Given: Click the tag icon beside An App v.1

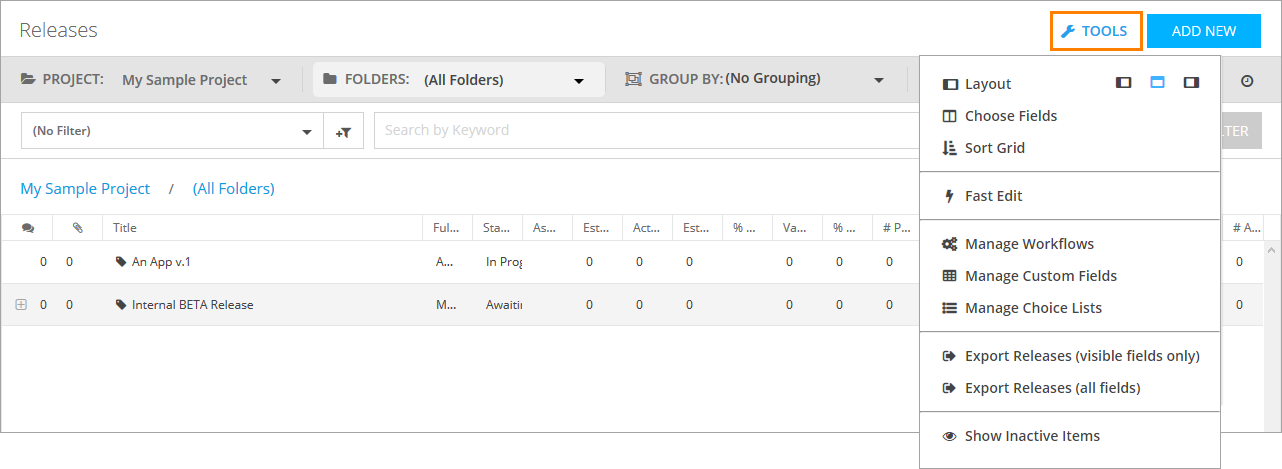Looking at the screenshot, I should pyautogui.click(x=121, y=262).
